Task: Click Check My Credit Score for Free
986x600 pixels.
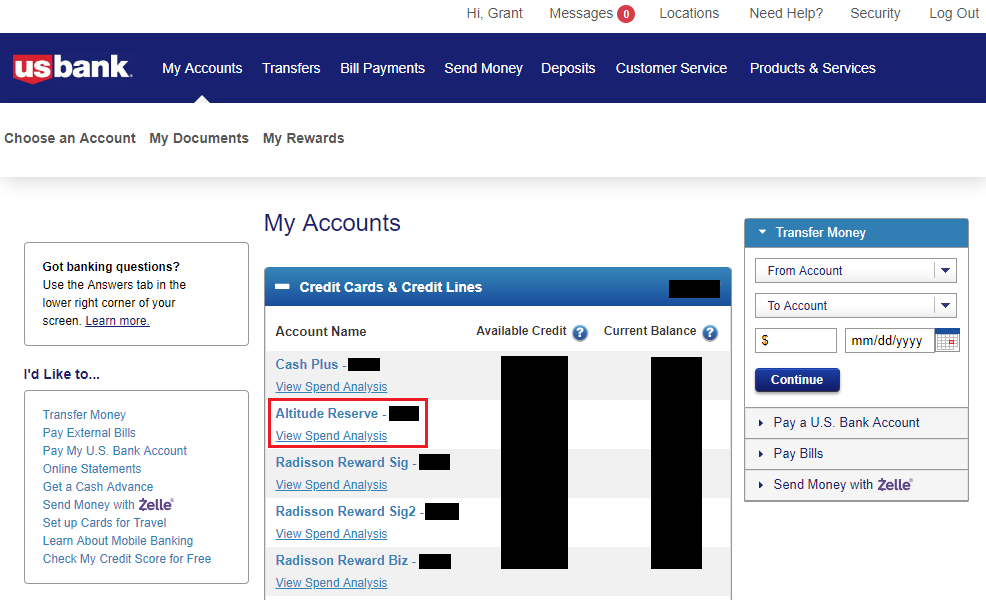Action: click(127, 558)
